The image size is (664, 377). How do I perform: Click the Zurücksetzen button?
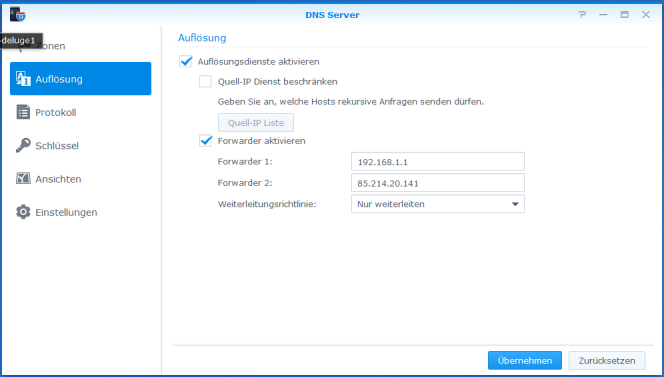607,360
